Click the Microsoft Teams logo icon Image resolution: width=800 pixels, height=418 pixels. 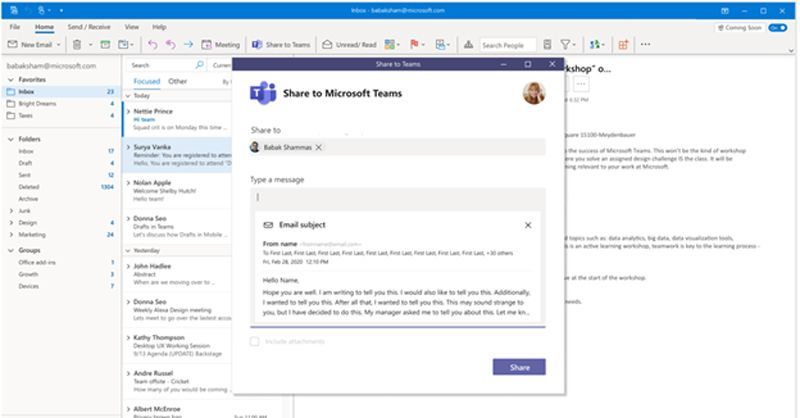click(263, 93)
